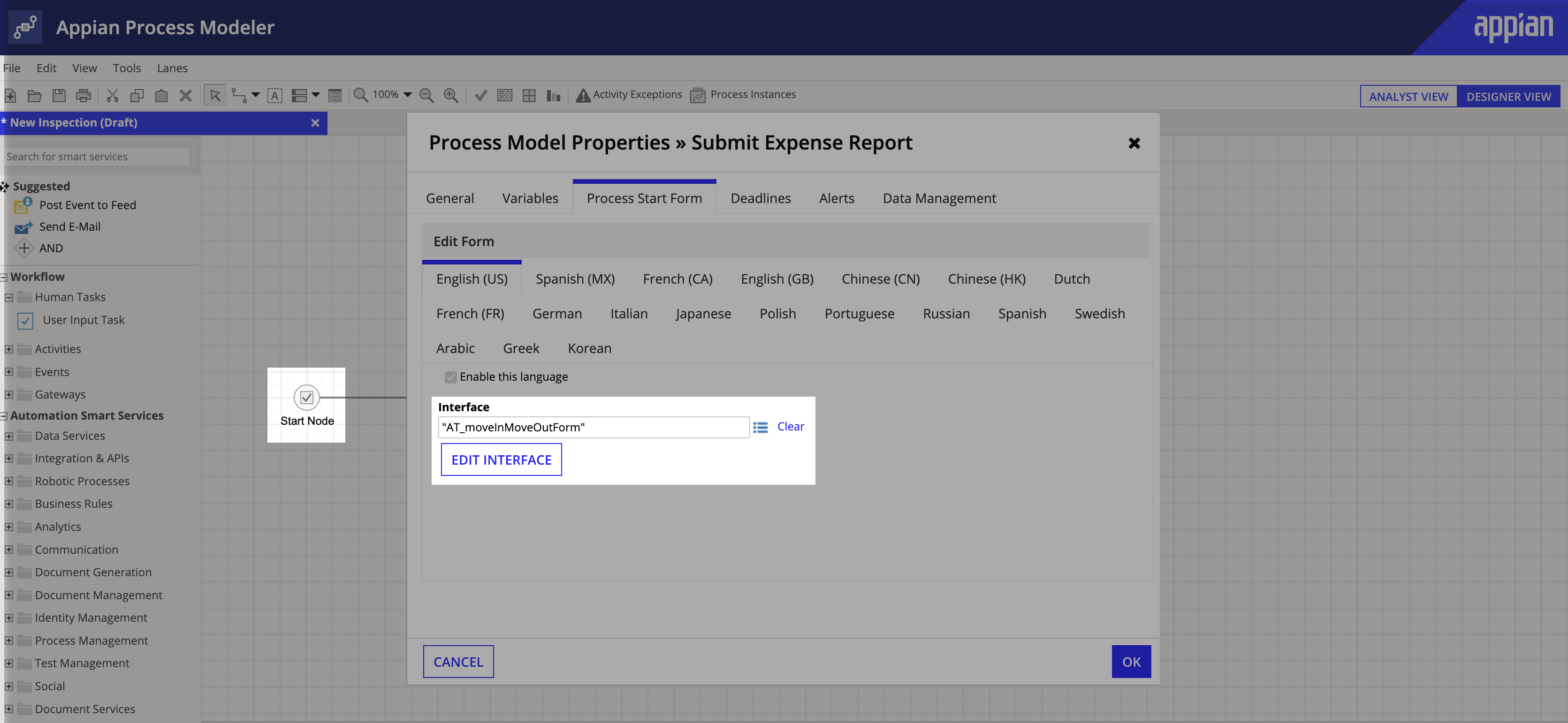
Task: Expand the Robotic Processes folder
Action: pos(8,482)
